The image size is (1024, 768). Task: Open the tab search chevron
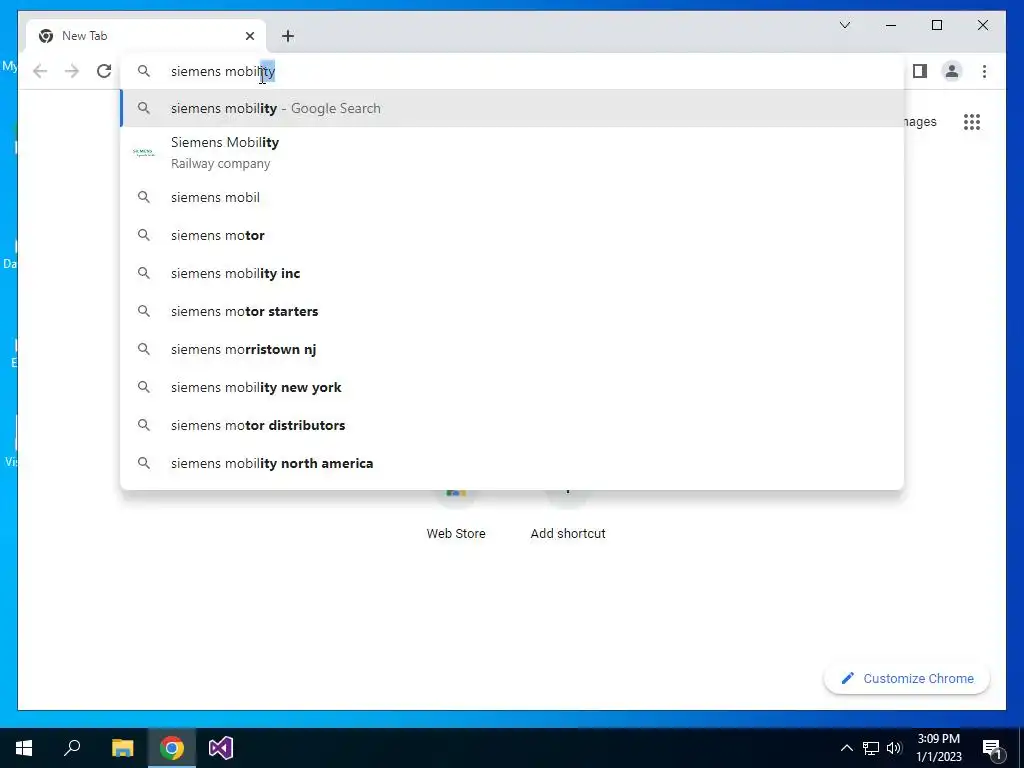point(844,25)
